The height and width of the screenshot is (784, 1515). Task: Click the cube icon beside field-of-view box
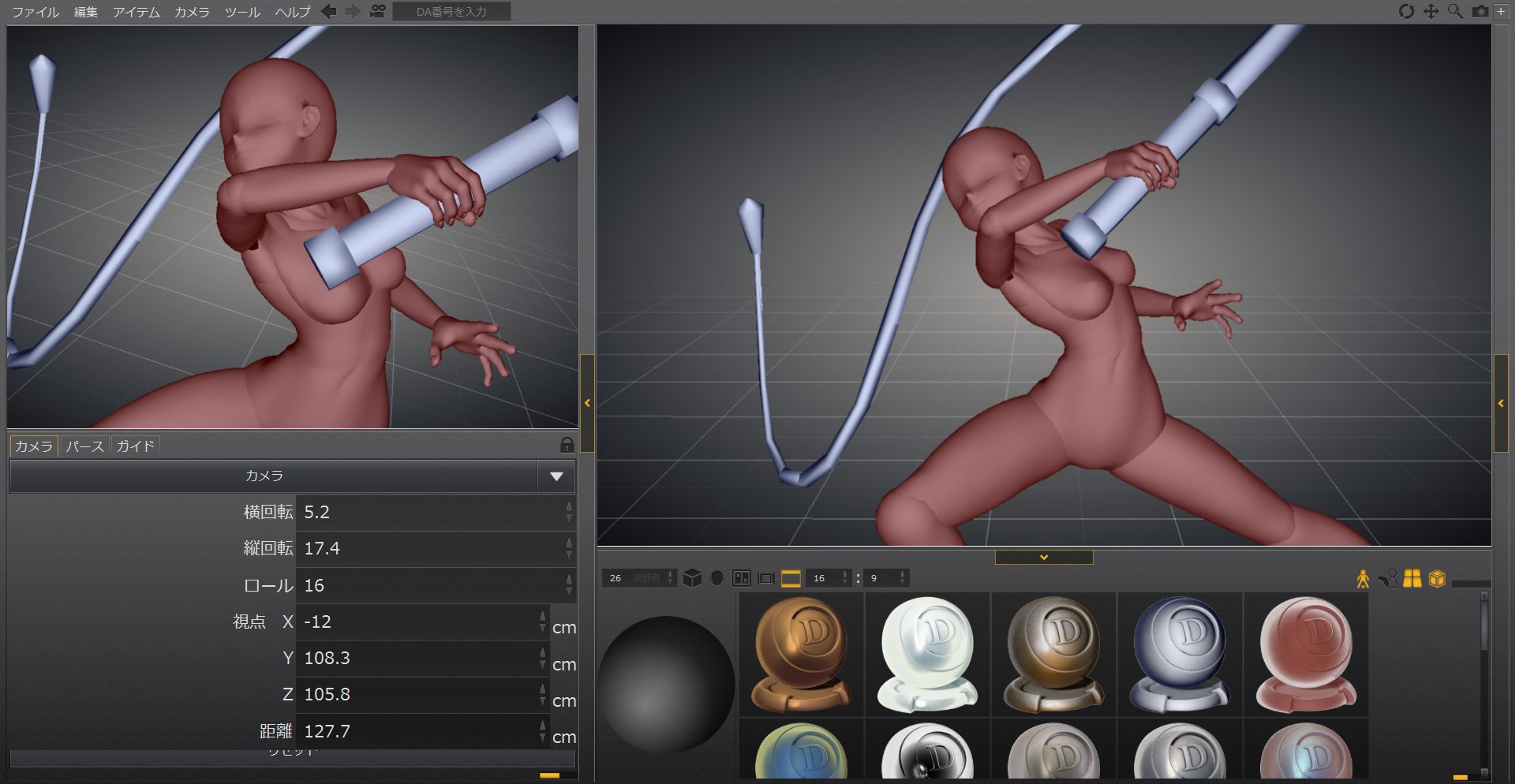coord(692,578)
